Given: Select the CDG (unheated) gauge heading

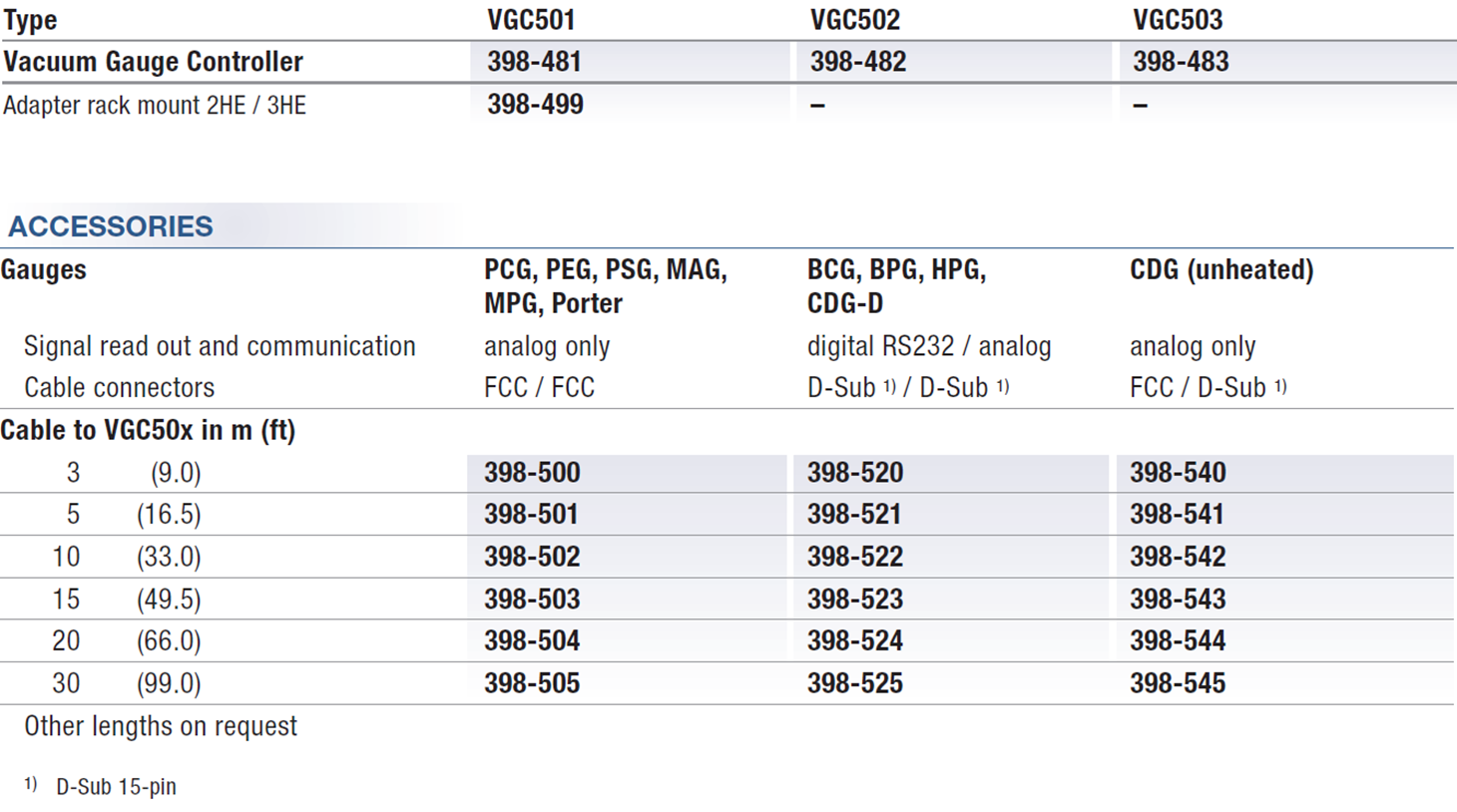Looking at the screenshot, I should tap(1221, 270).
